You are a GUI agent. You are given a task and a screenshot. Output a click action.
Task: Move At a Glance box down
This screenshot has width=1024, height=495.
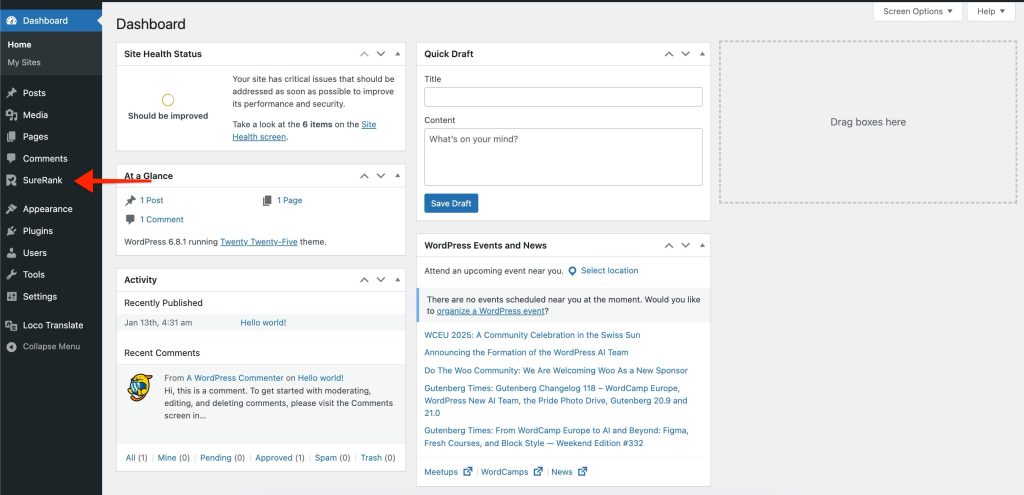[x=381, y=176]
